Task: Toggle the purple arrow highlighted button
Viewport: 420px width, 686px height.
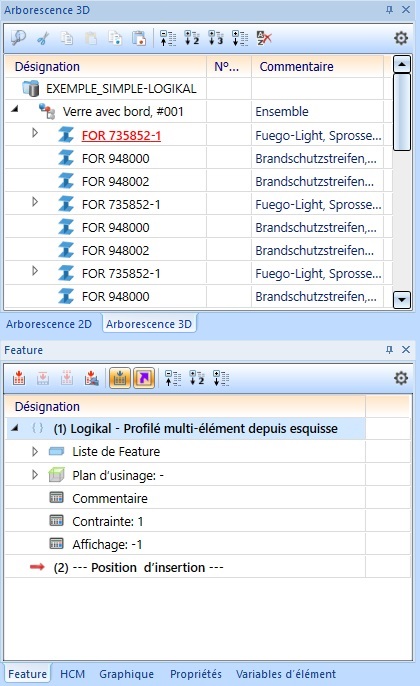Action: pyautogui.click(x=144, y=378)
